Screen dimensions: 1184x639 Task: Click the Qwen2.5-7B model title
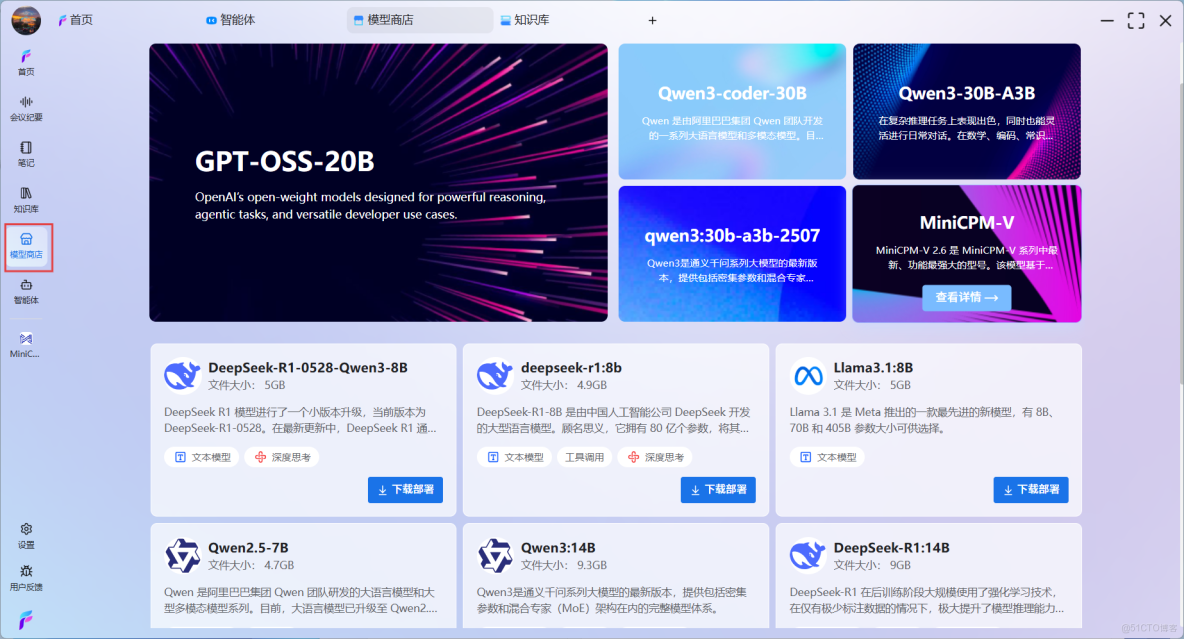(x=248, y=548)
